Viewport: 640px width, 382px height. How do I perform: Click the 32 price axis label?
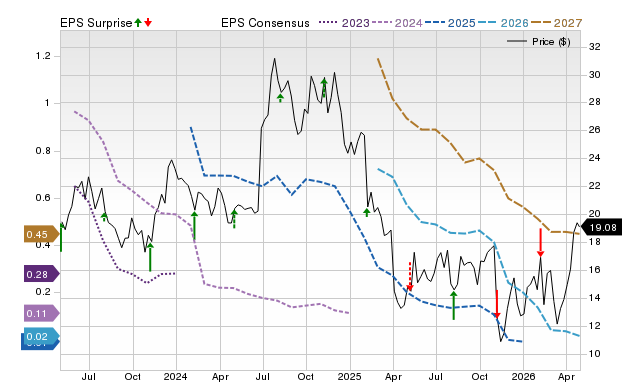[x=595, y=47]
